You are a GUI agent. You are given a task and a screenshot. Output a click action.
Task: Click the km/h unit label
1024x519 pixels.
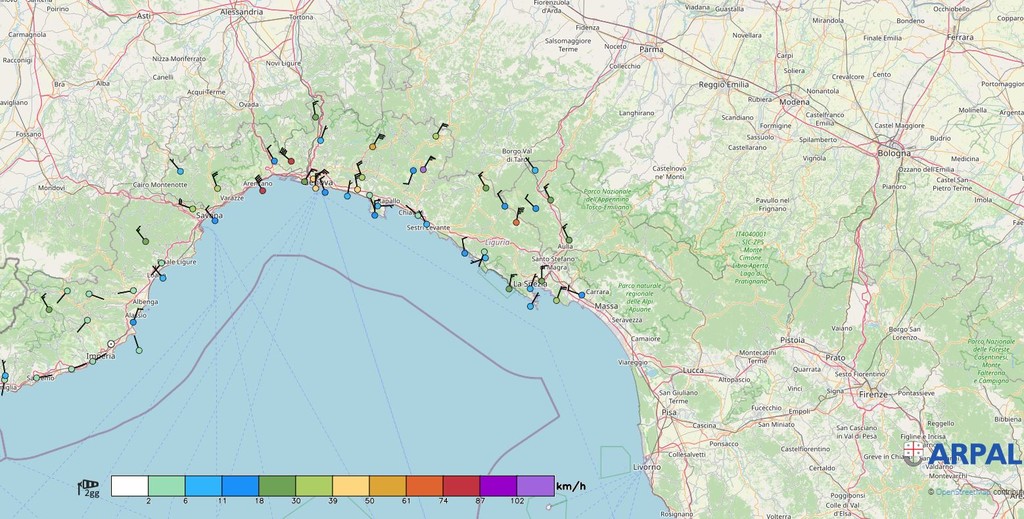pos(570,487)
